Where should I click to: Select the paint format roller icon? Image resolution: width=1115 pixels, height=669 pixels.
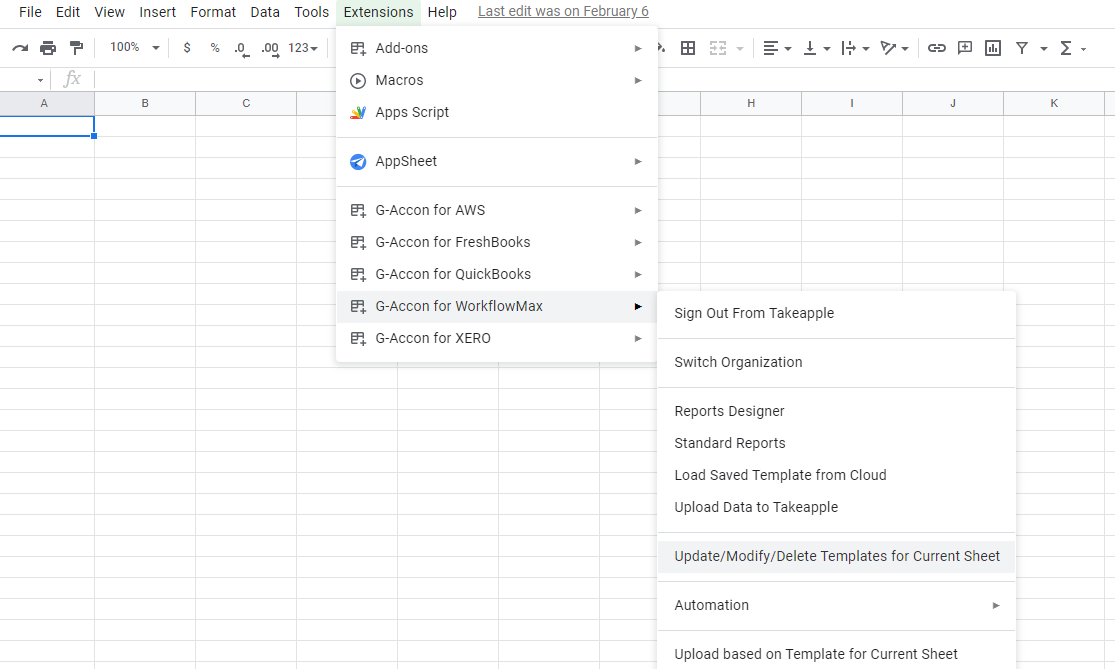(x=76, y=48)
